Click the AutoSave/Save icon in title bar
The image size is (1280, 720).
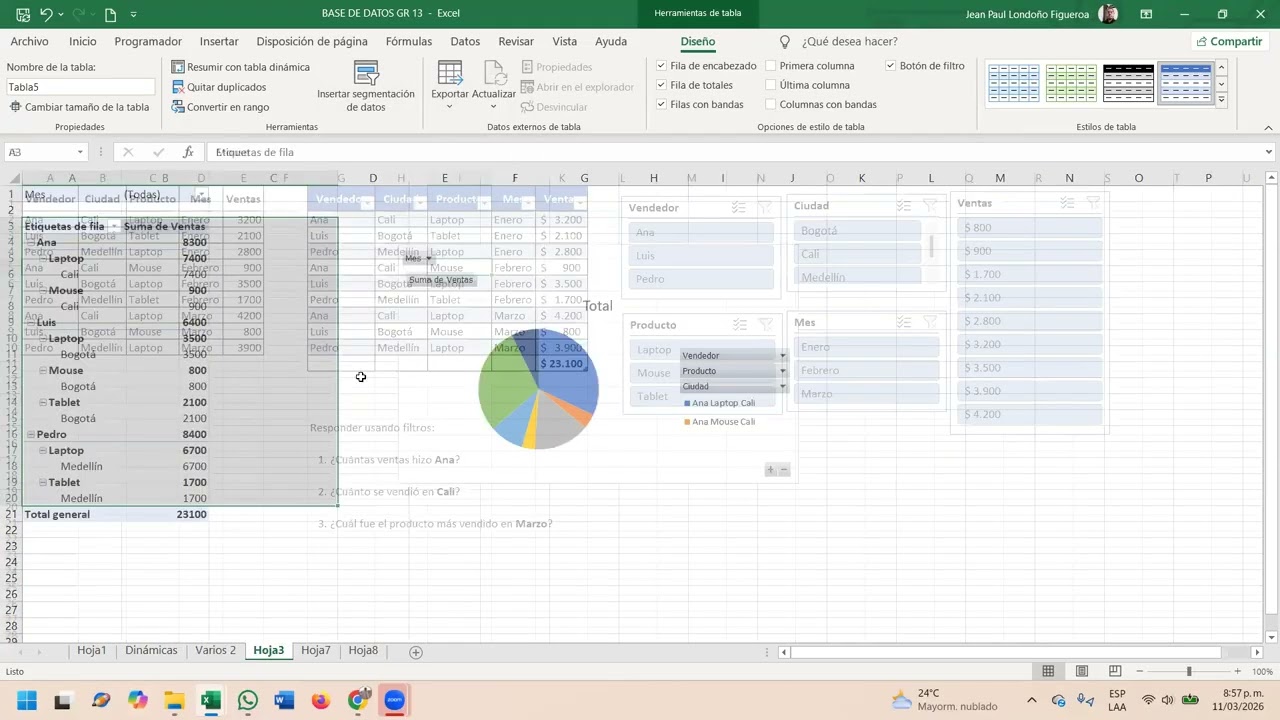(22, 15)
